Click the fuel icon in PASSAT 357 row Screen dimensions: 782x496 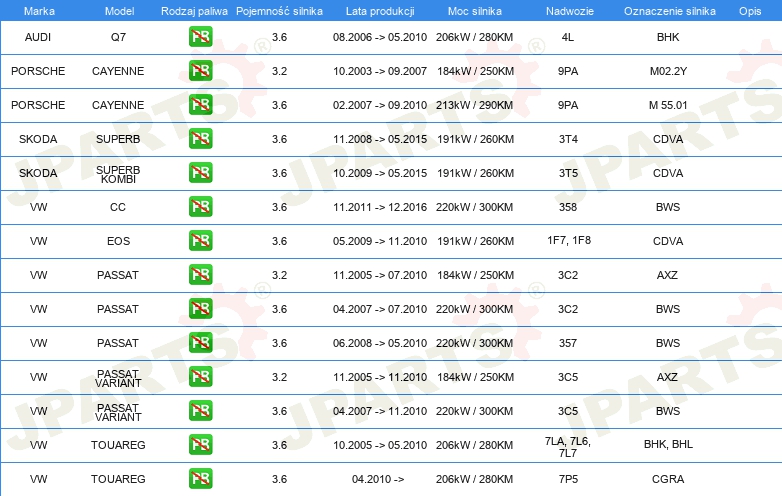(x=200, y=342)
